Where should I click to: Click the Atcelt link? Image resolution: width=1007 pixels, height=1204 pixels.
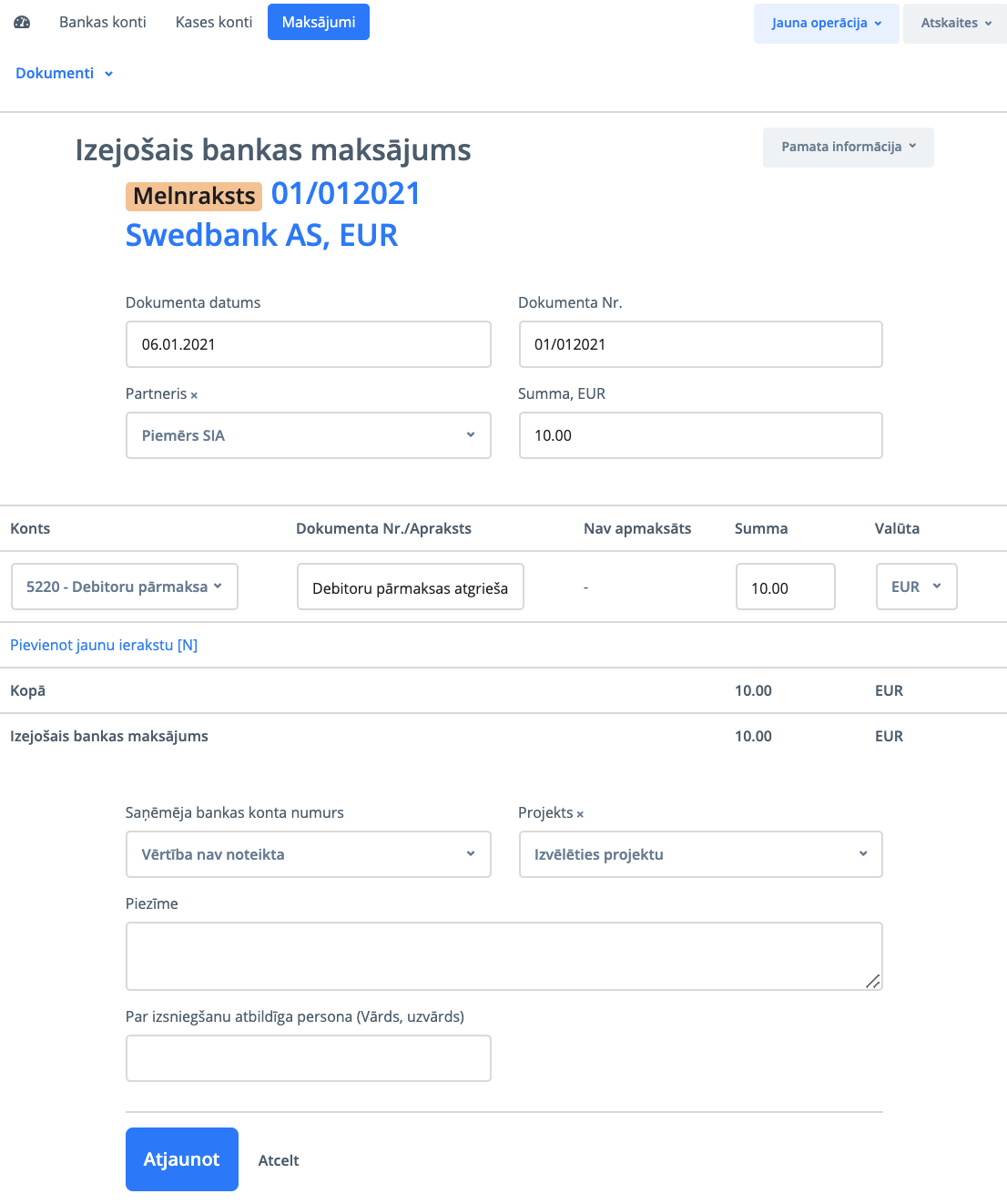click(279, 1160)
